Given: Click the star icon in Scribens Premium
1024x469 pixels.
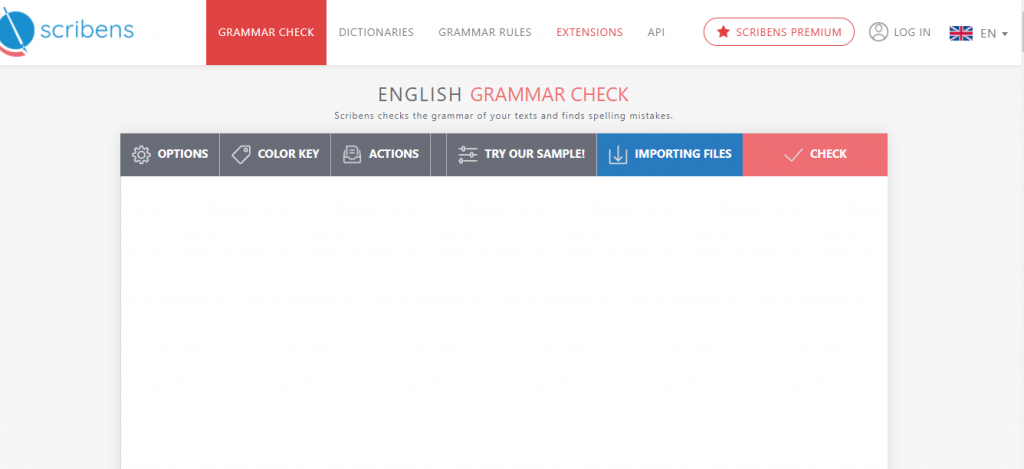Looking at the screenshot, I should [723, 32].
